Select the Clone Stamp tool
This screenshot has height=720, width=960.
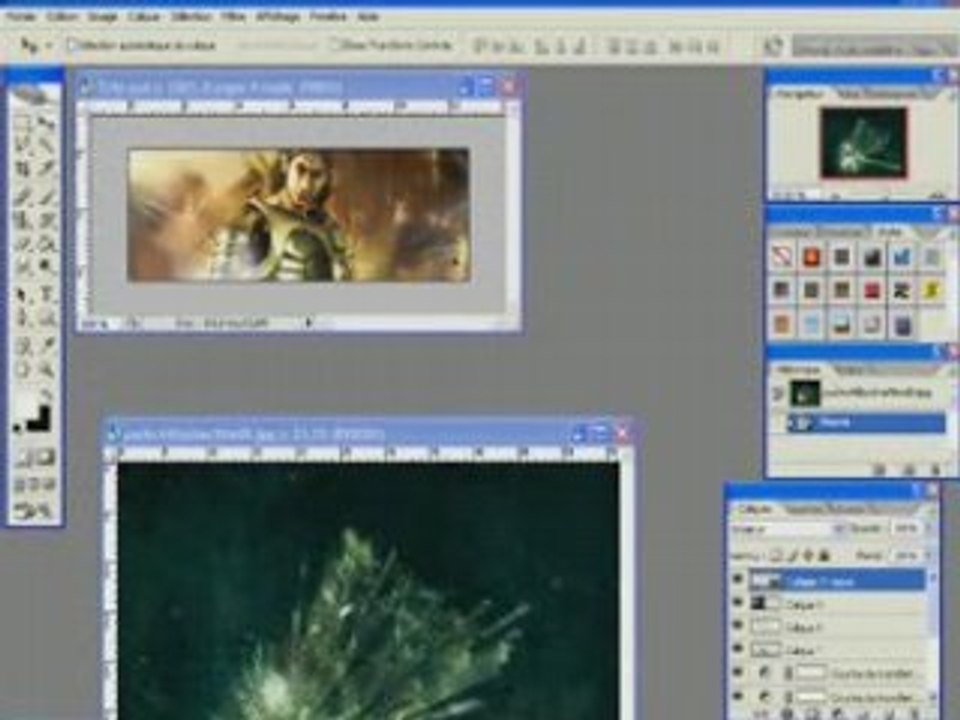[x=22, y=220]
